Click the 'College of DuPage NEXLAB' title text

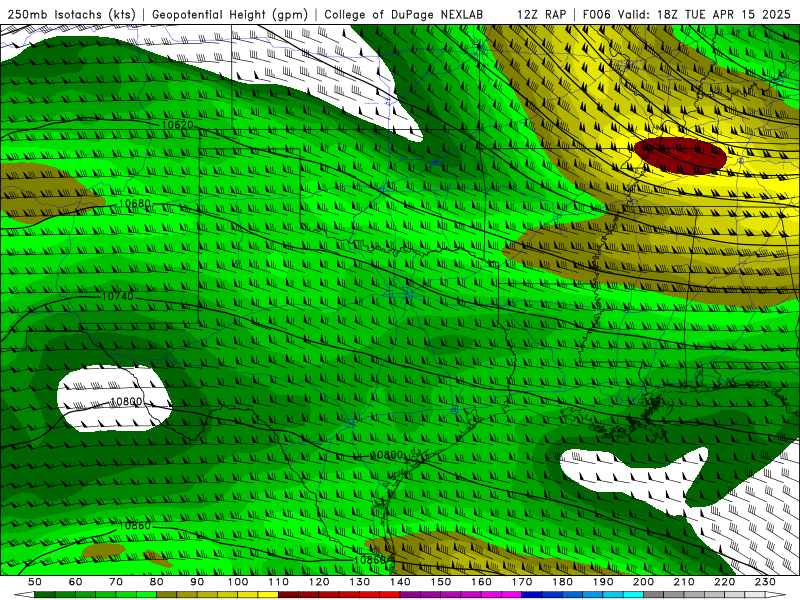pyautogui.click(x=403, y=14)
